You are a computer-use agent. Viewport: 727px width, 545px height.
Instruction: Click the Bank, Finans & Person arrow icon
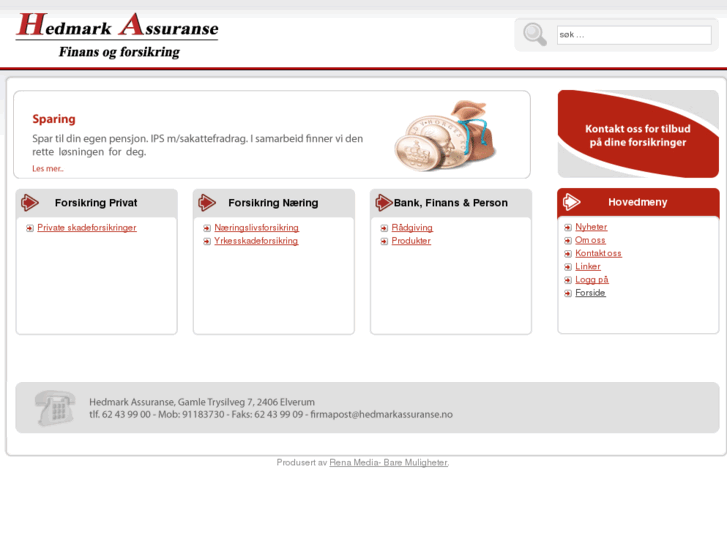(x=384, y=203)
